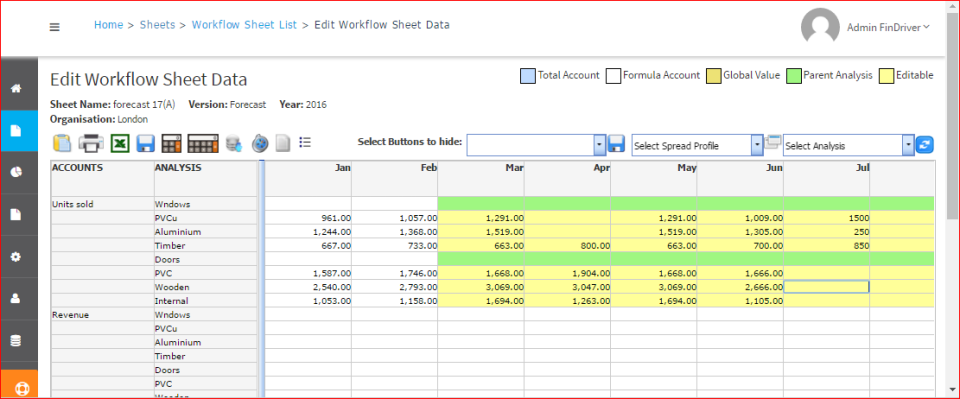The width and height of the screenshot is (960, 399).
Task: Click the grey document icon in sidebar
Action: [x=17, y=214]
